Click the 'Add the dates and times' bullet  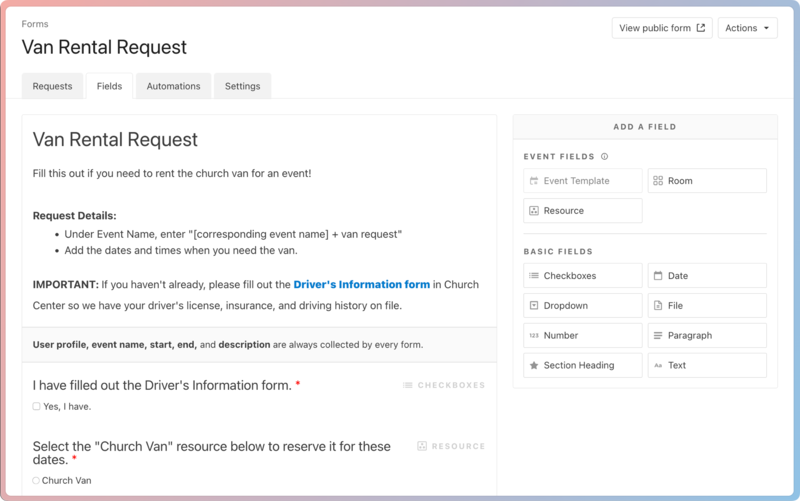click(x=181, y=250)
